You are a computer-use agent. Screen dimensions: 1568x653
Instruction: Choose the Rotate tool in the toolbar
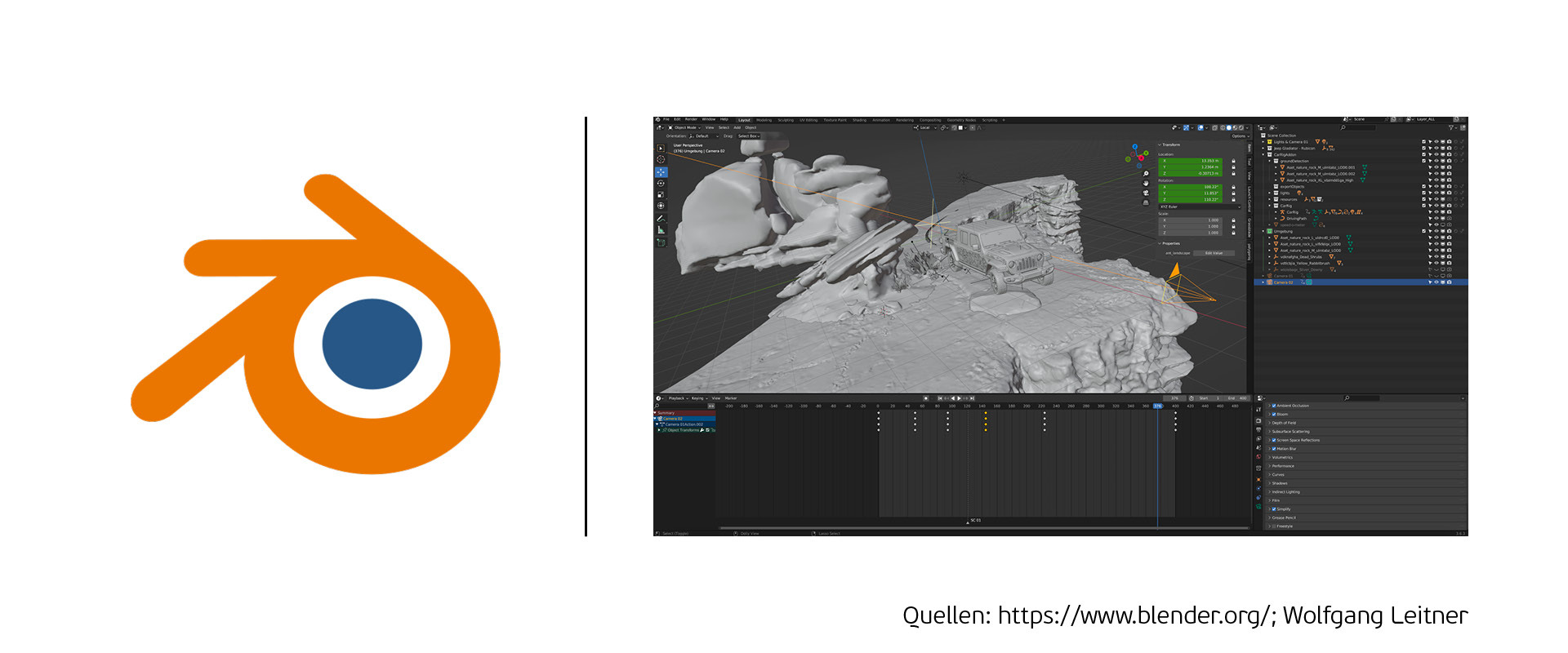coord(661,184)
